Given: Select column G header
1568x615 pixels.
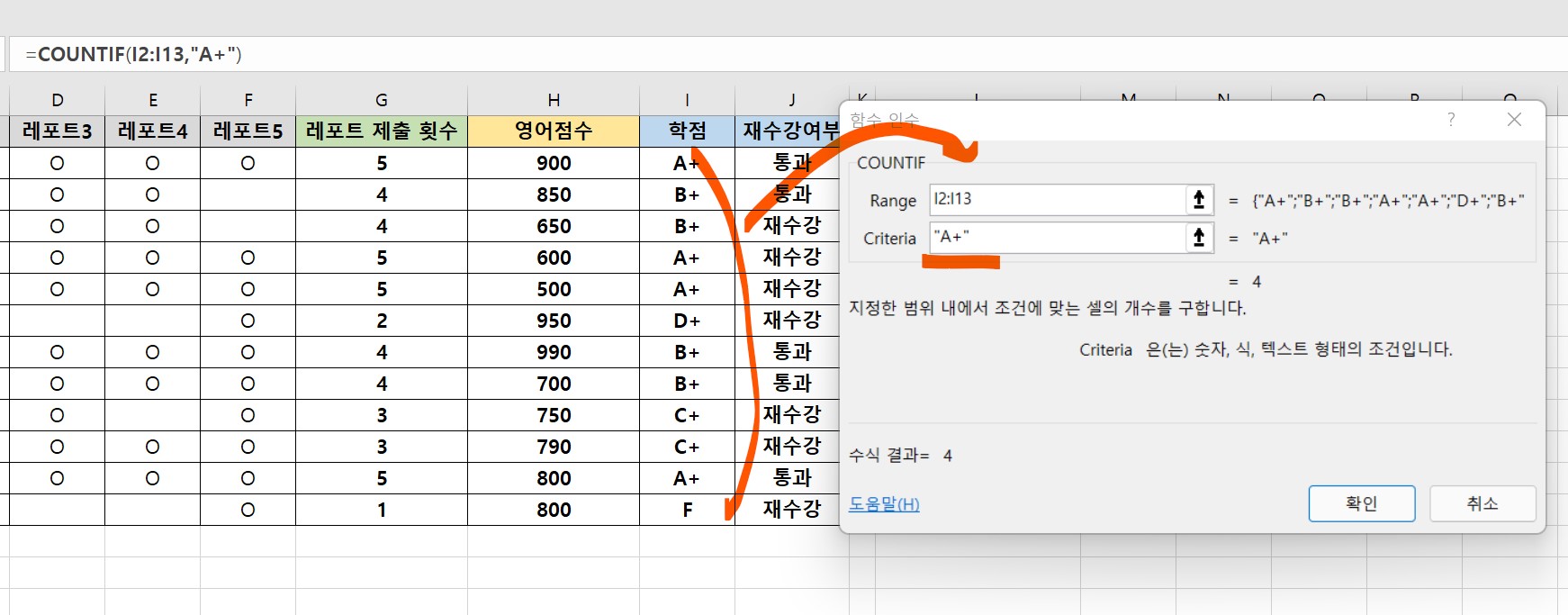Looking at the screenshot, I should pyautogui.click(x=382, y=100).
